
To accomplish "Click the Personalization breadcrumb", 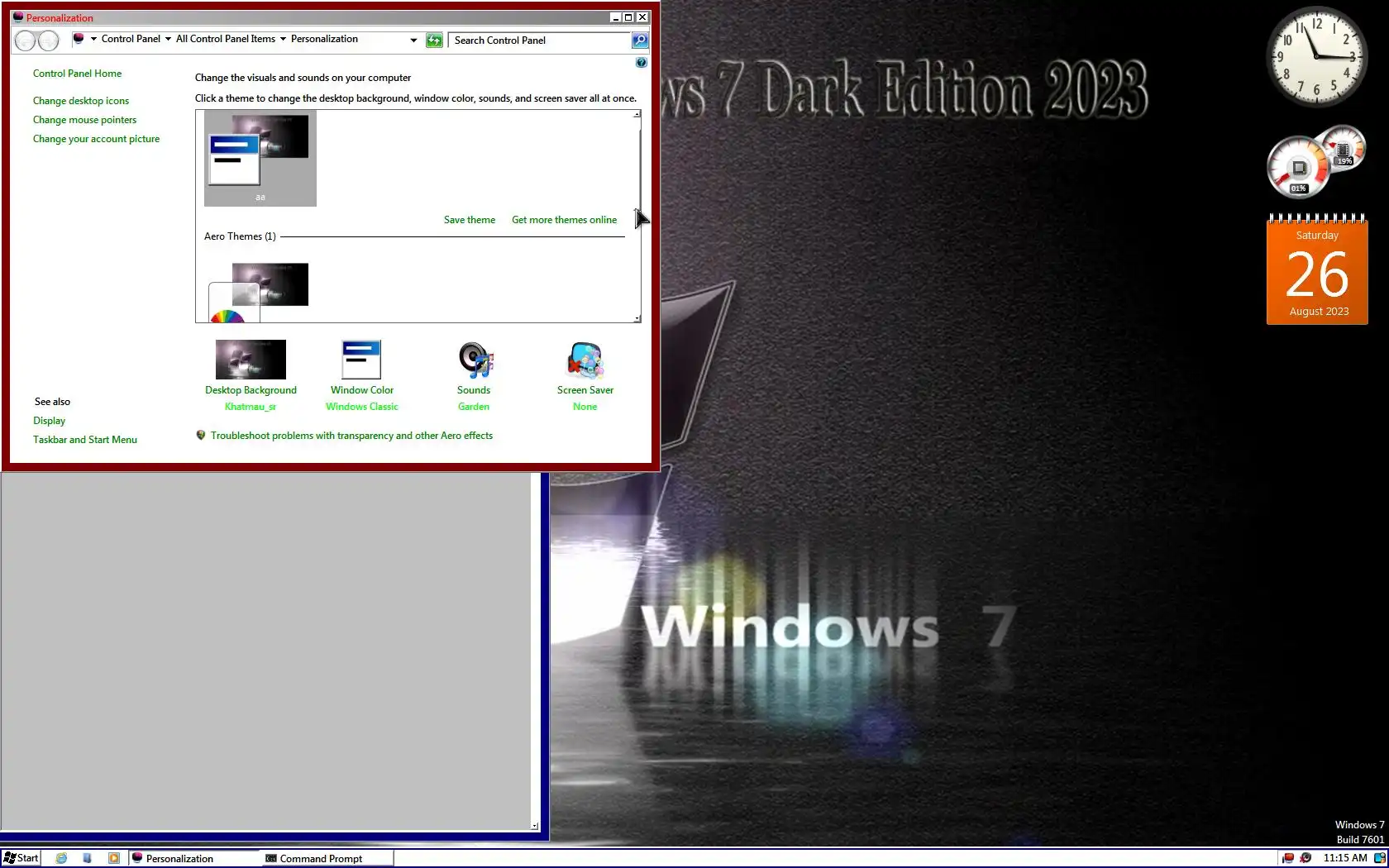I will [324, 39].
